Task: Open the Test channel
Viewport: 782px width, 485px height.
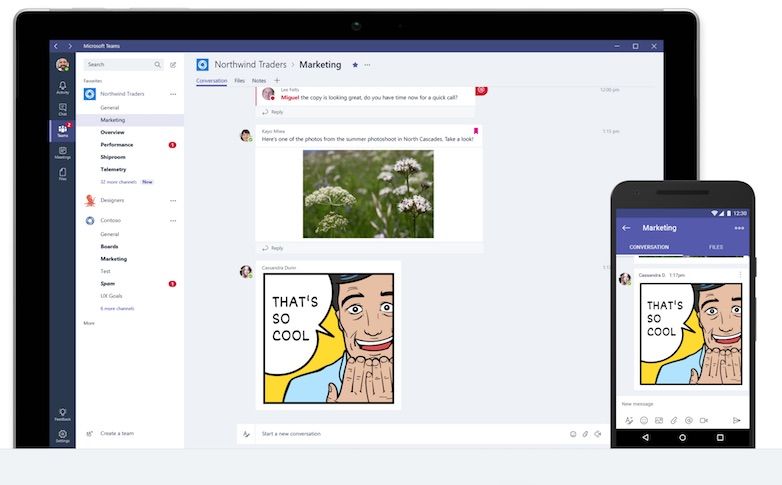Action: [105, 271]
